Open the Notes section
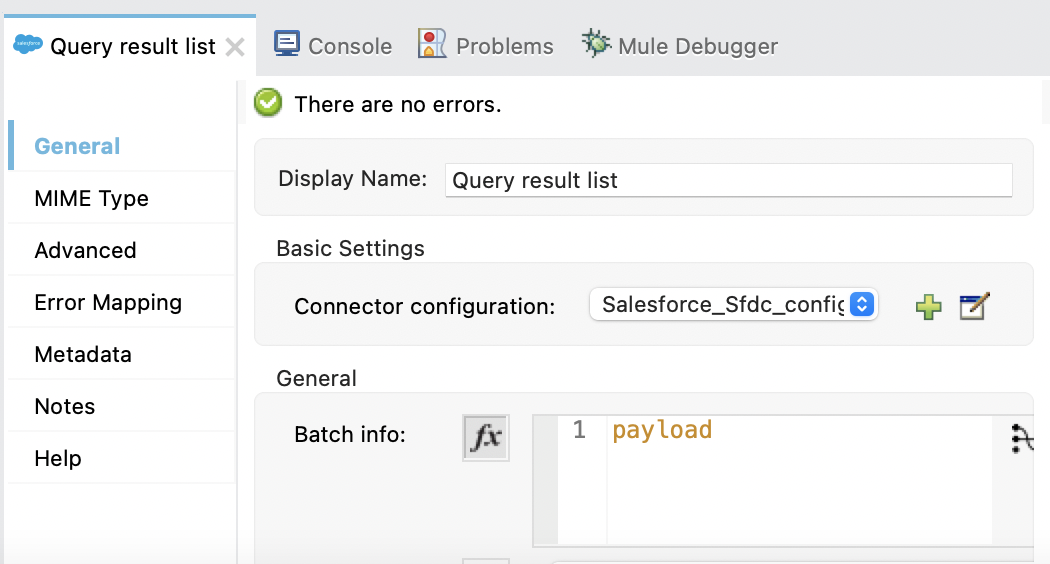The image size is (1050, 564). 65,407
